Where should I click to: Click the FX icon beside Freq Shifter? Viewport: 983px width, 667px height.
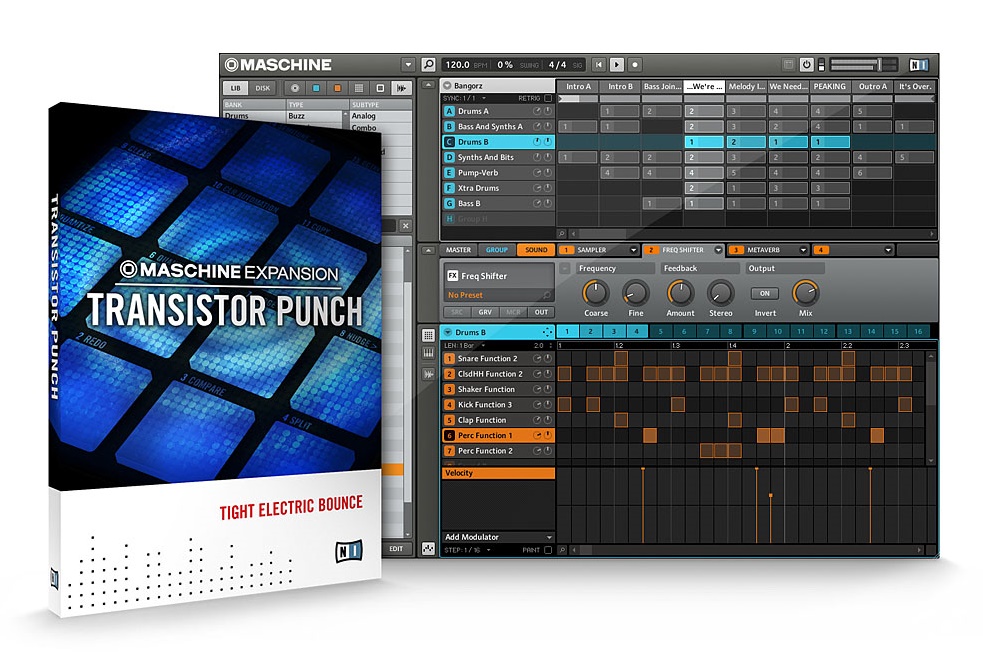point(452,276)
